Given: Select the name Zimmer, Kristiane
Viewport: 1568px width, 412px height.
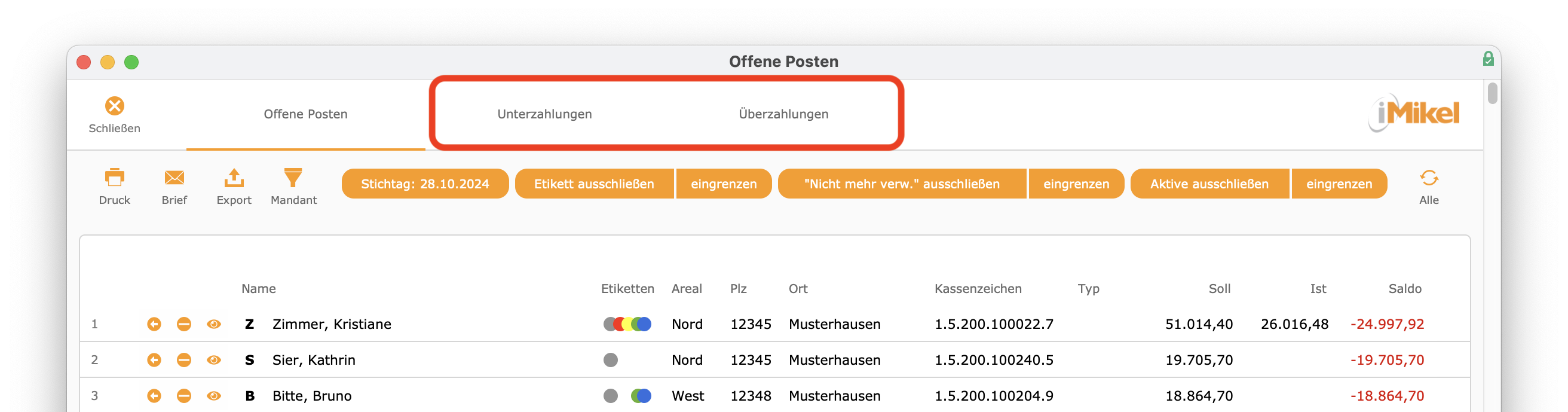Looking at the screenshot, I should pos(332,324).
